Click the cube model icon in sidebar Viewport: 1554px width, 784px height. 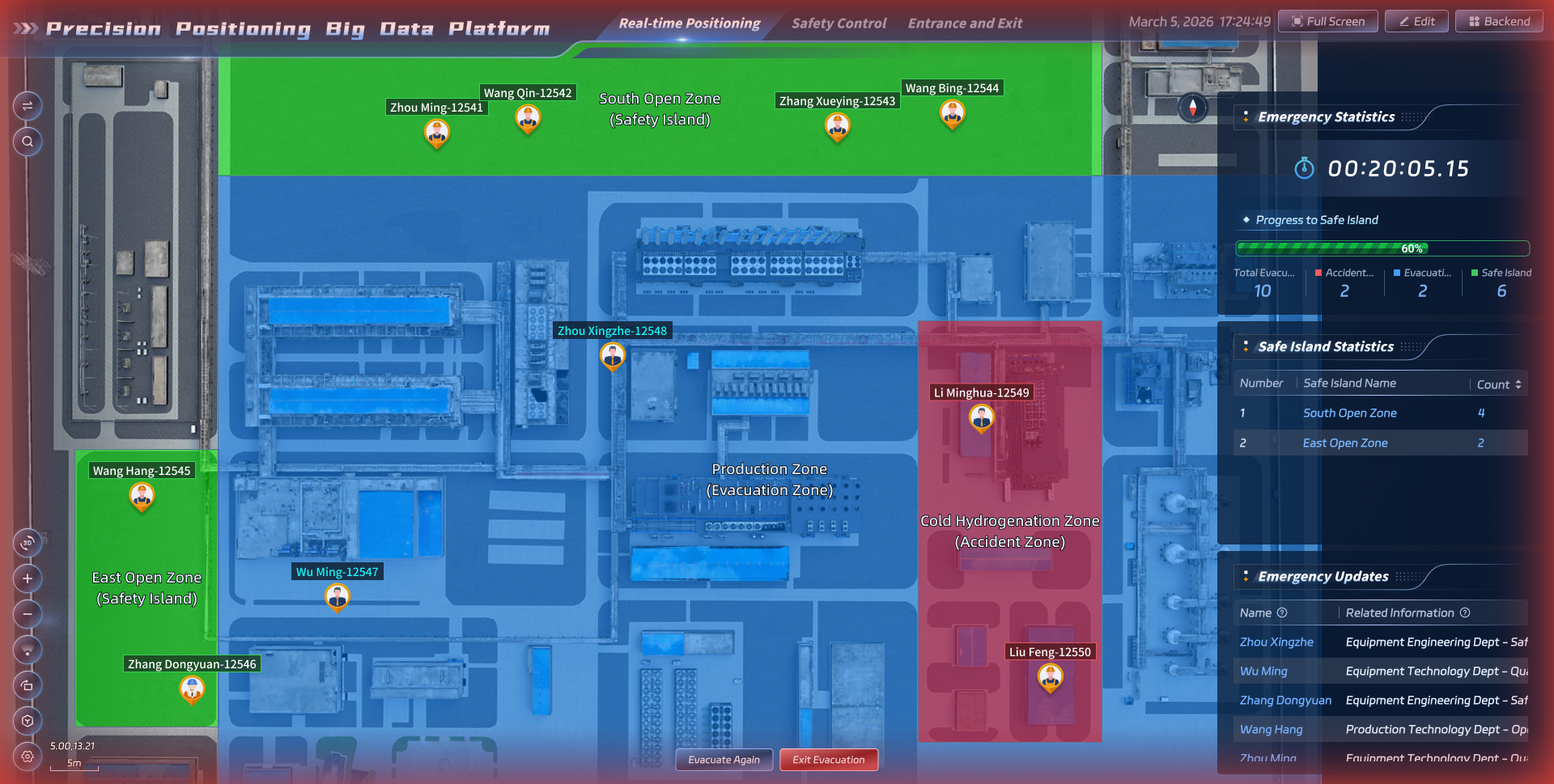pos(28,721)
